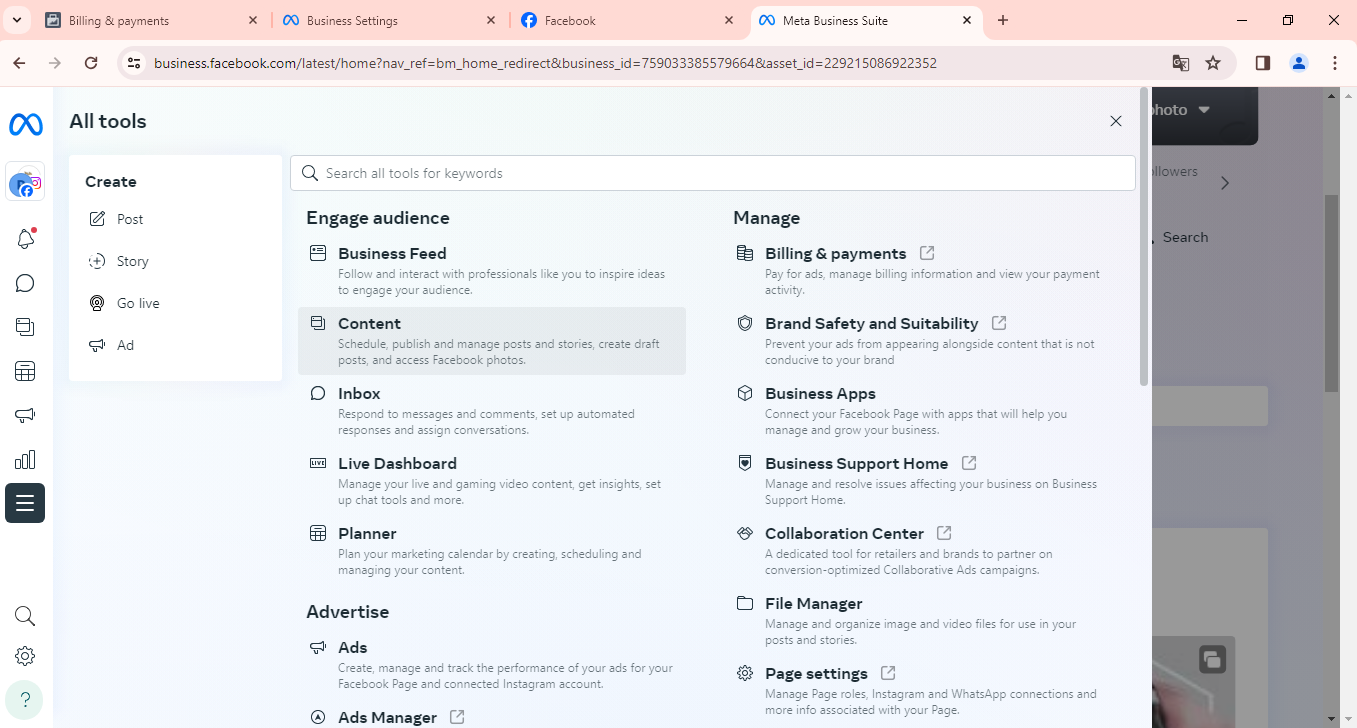Create a new Post
1357x728 pixels.
(x=175, y=219)
